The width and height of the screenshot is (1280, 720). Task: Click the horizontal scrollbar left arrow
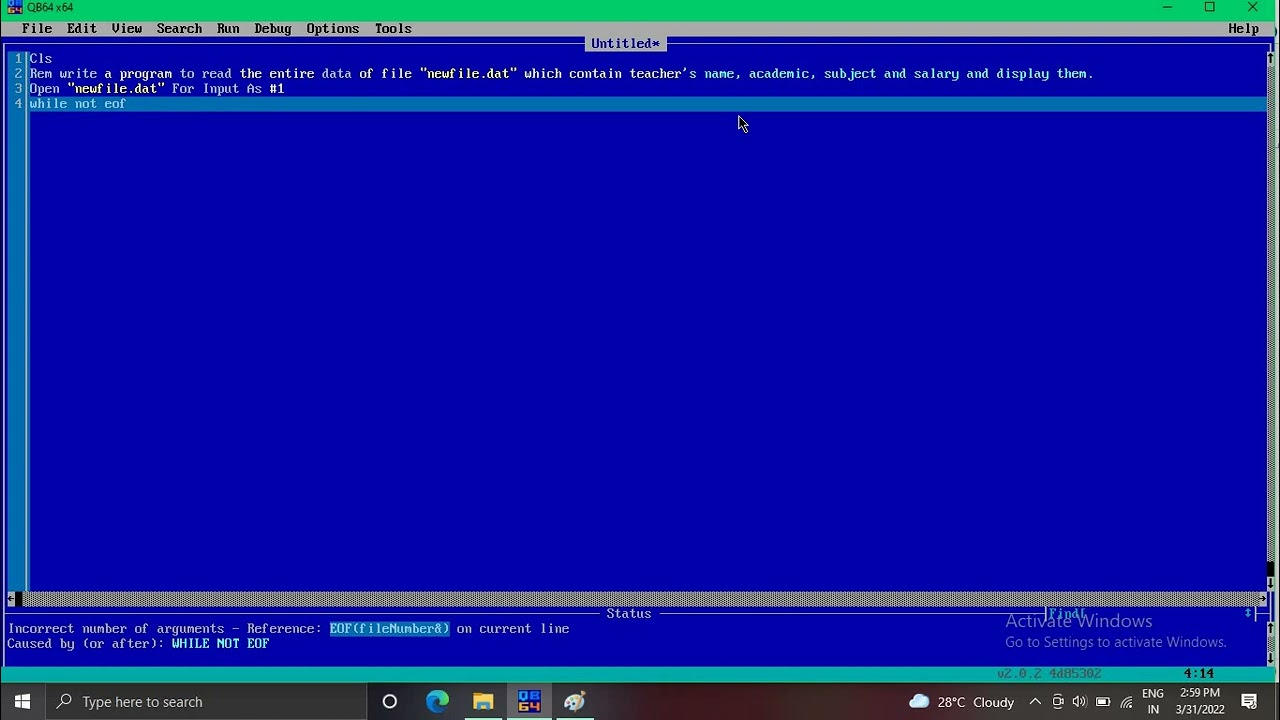tap(12, 599)
